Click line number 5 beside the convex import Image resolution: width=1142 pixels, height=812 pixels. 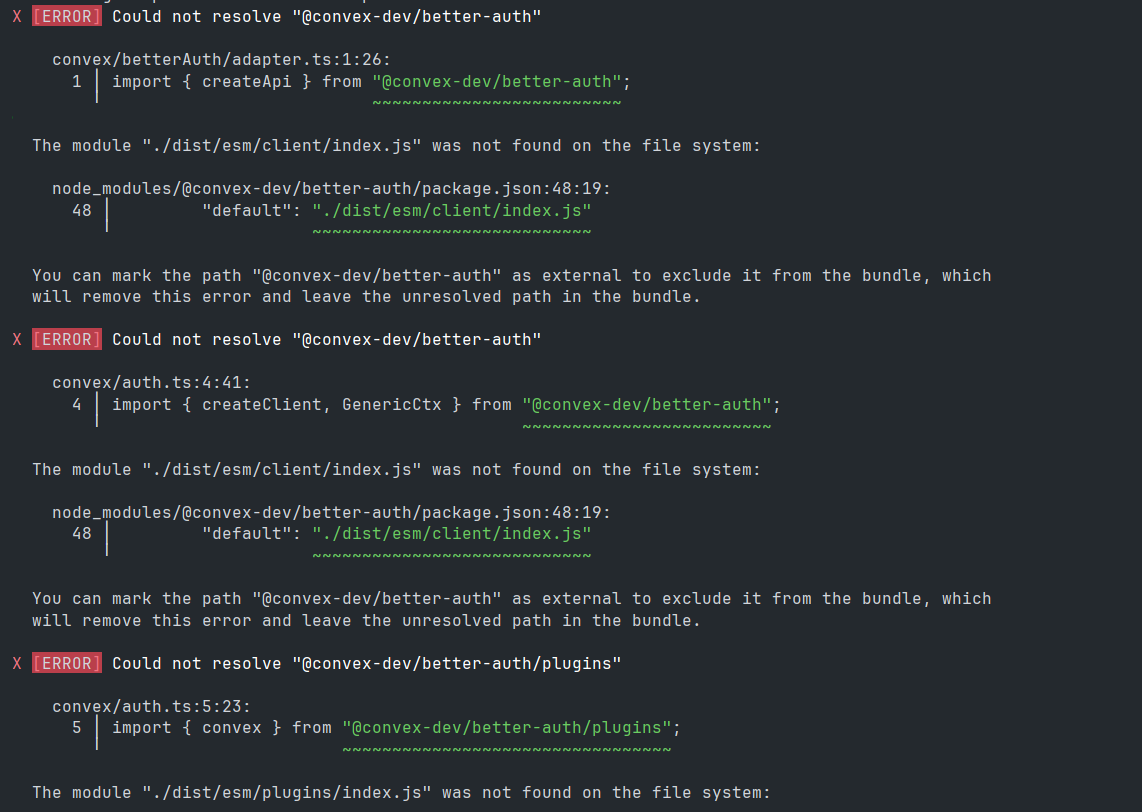(77, 728)
